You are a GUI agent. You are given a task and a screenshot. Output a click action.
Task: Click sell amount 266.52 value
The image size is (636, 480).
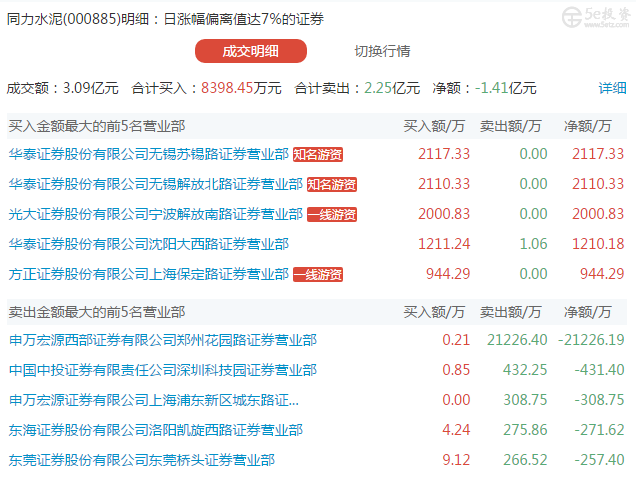click(x=525, y=460)
